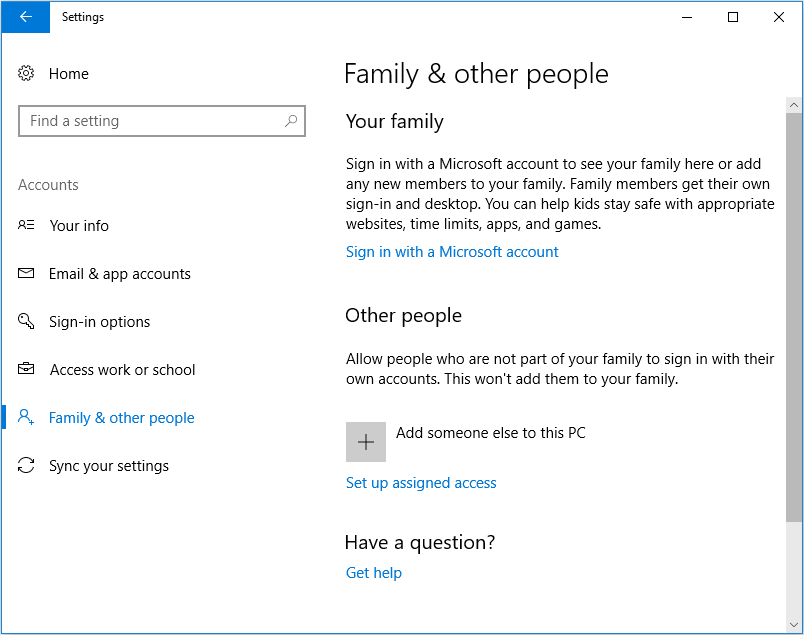Viewport: 804px width, 635px height.
Task: Click the Your family heading
Action: 395,122
